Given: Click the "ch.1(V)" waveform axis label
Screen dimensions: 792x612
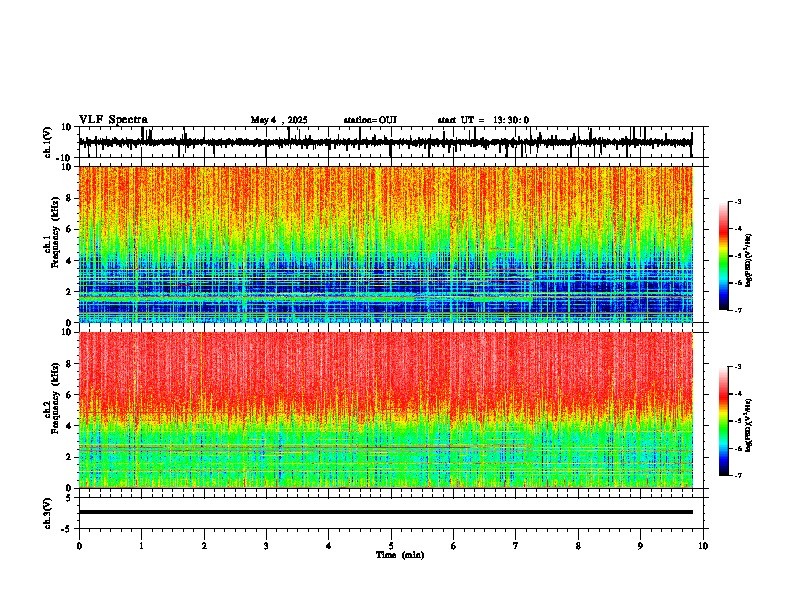Looking at the screenshot, I should pyautogui.click(x=48, y=142).
